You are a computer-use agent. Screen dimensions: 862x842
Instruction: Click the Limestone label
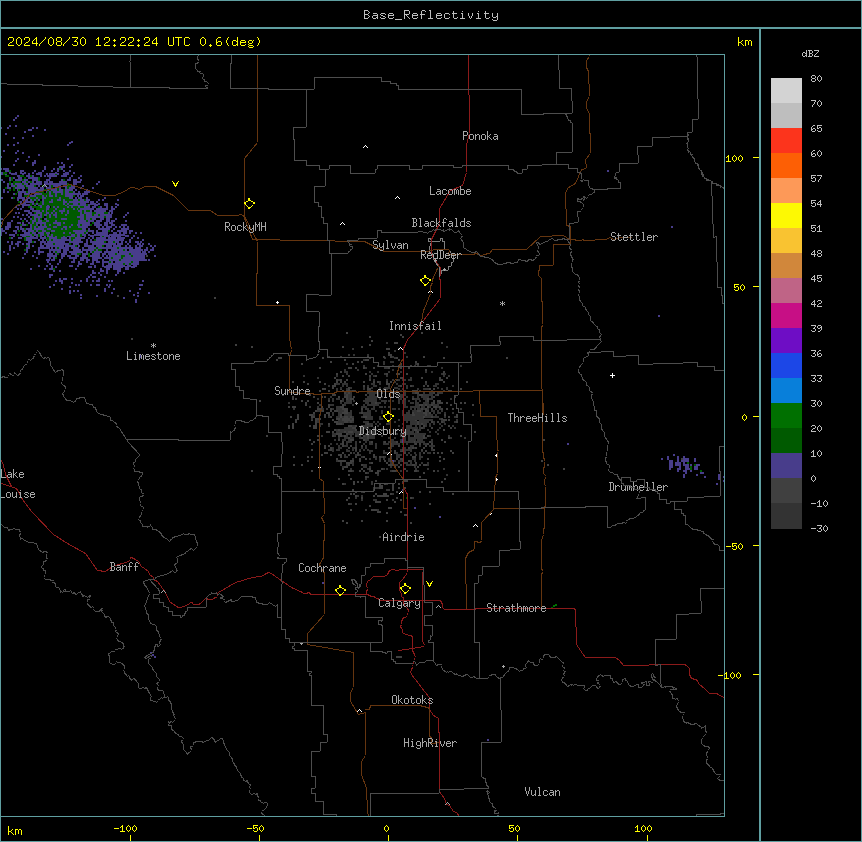(153, 356)
